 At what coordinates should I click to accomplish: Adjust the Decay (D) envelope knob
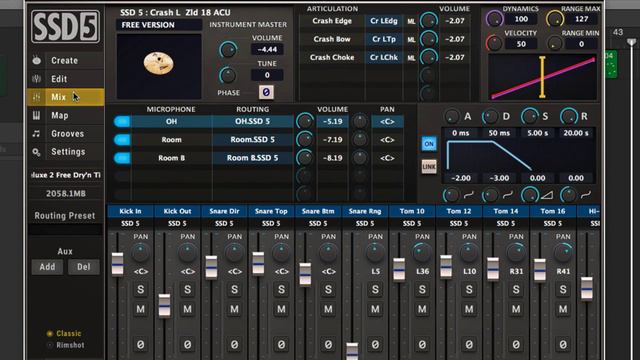pos(490,117)
